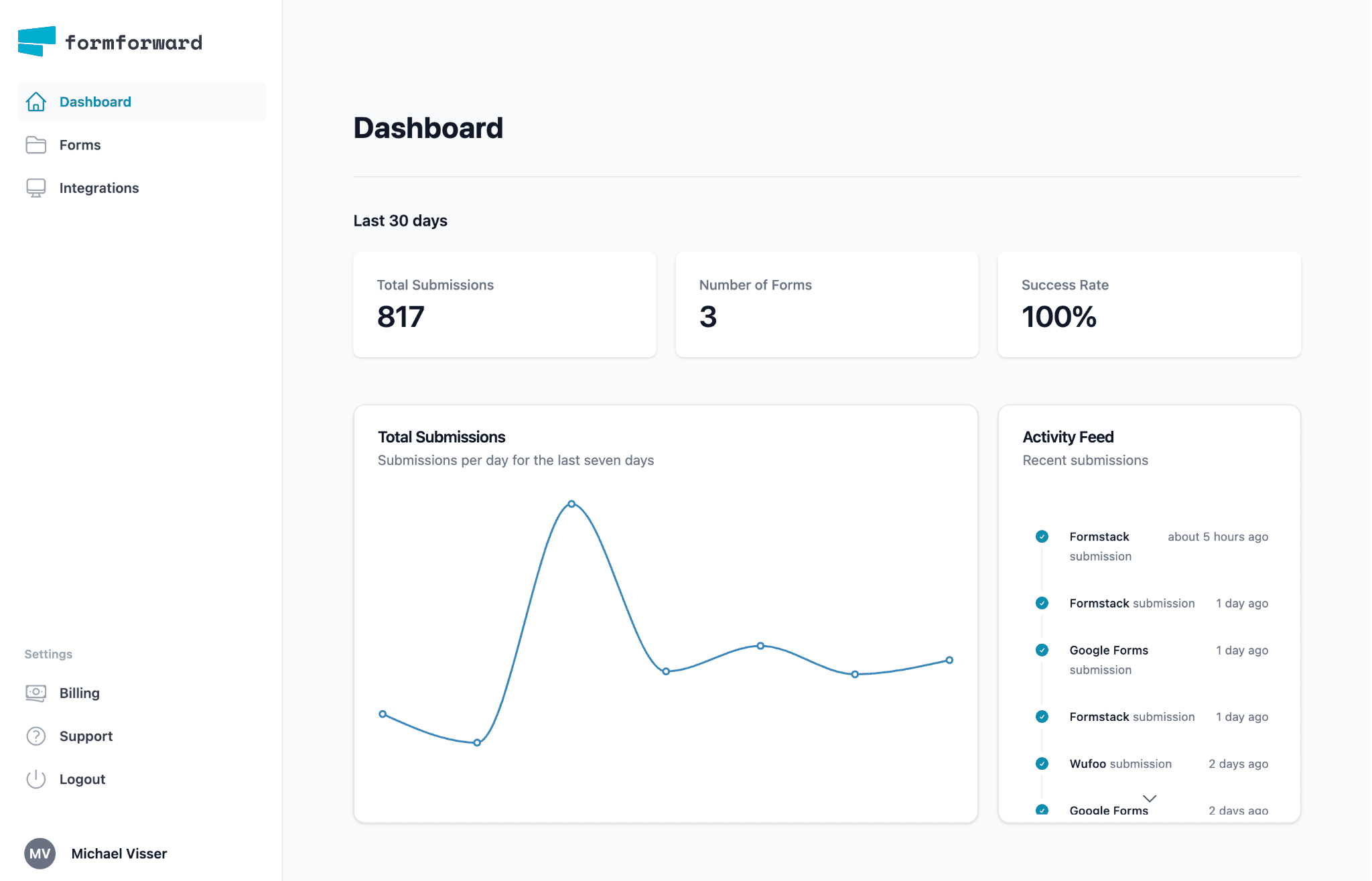Click the formforward brand name
The width and height of the screenshot is (1372, 881).
pos(134,43)
